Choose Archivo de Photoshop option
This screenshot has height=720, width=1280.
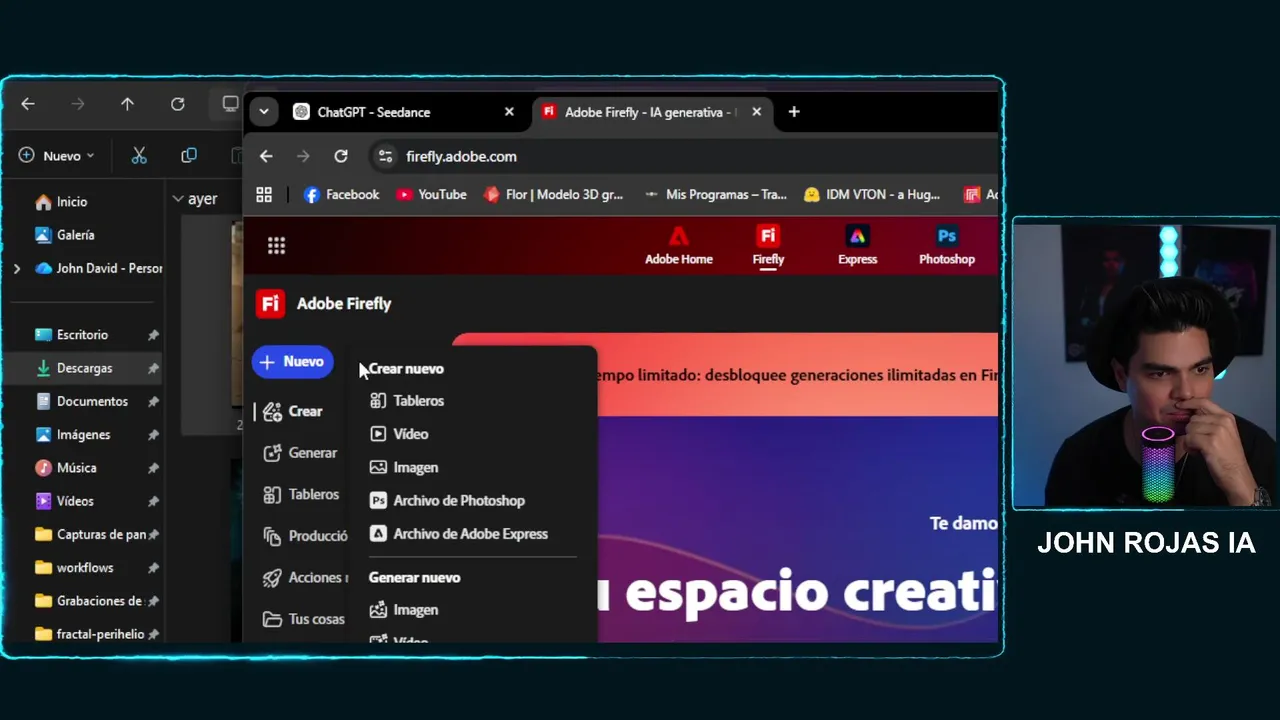(x=447, y=501)
